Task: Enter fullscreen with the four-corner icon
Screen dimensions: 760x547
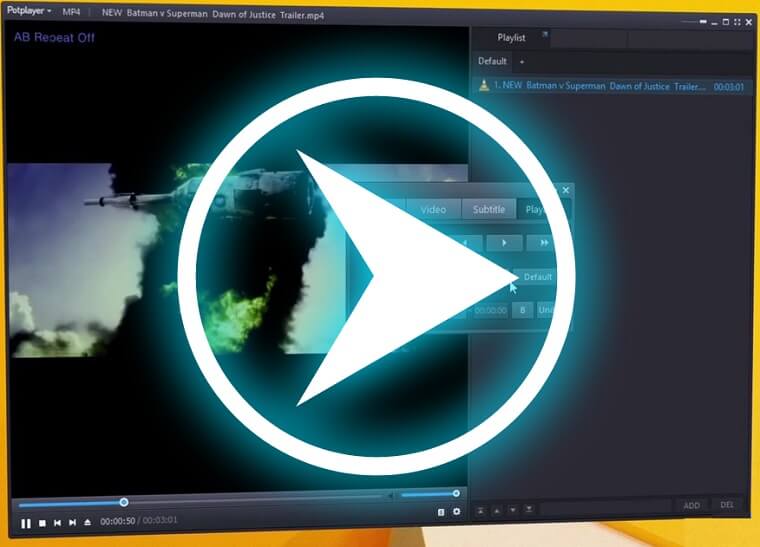Action: [737, 22]
